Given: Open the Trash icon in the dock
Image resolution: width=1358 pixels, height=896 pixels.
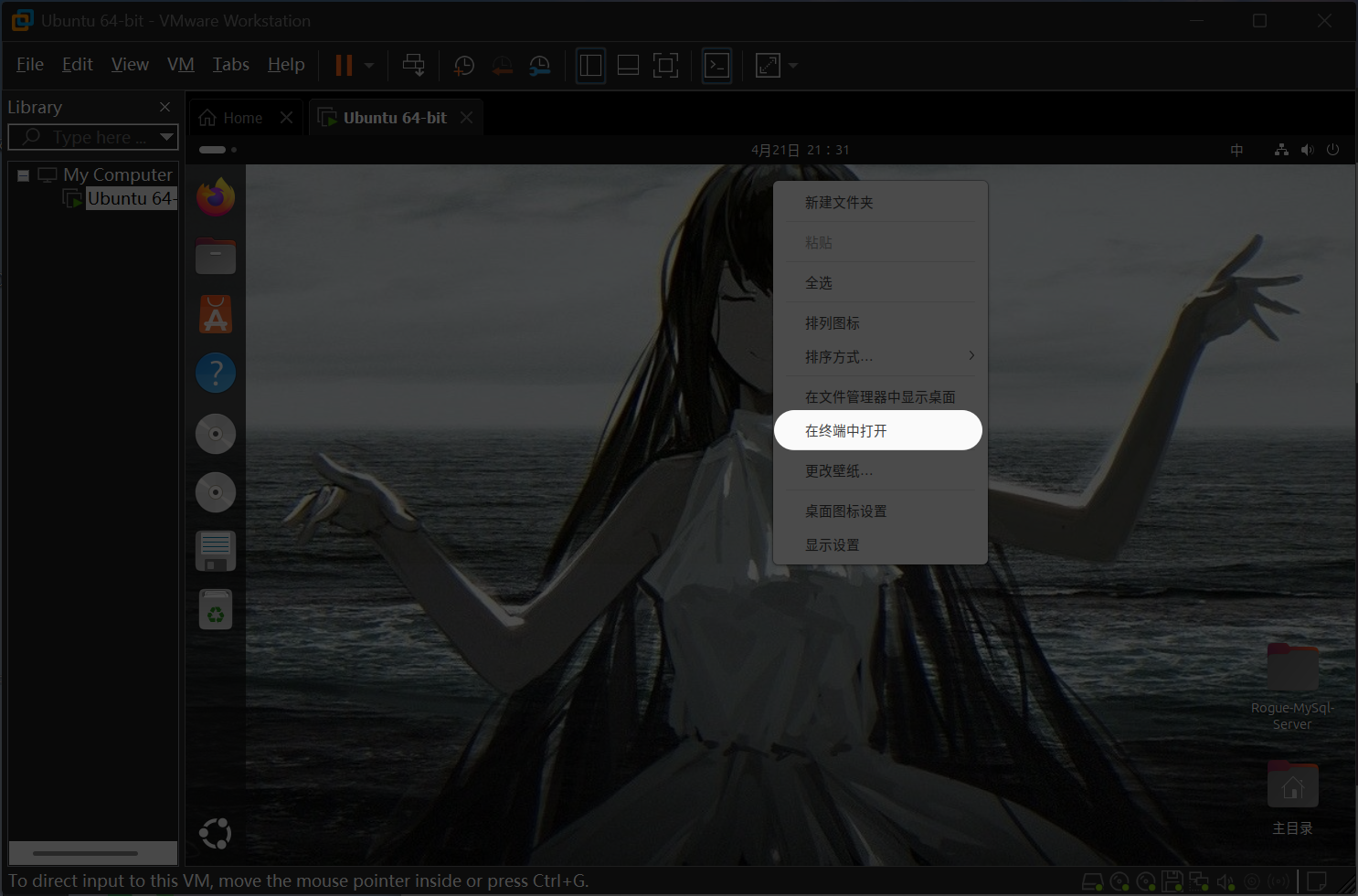Looking at the screenshot, I should coord(216,610).
